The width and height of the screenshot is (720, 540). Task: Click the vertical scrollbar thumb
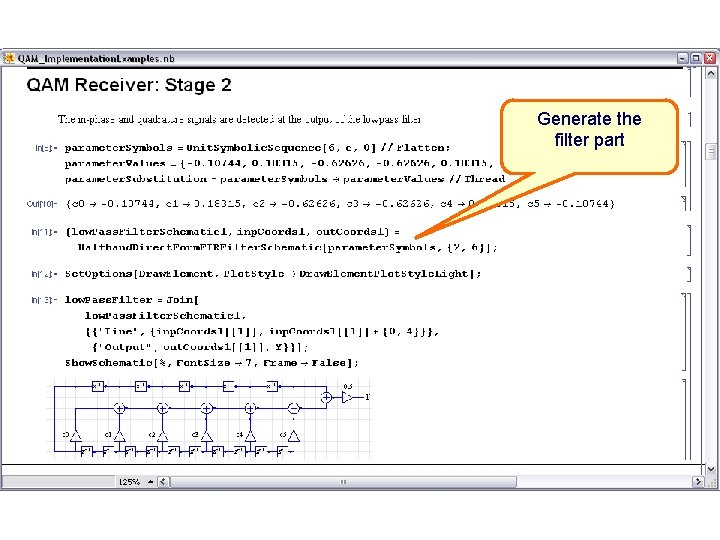click(711, 152)
